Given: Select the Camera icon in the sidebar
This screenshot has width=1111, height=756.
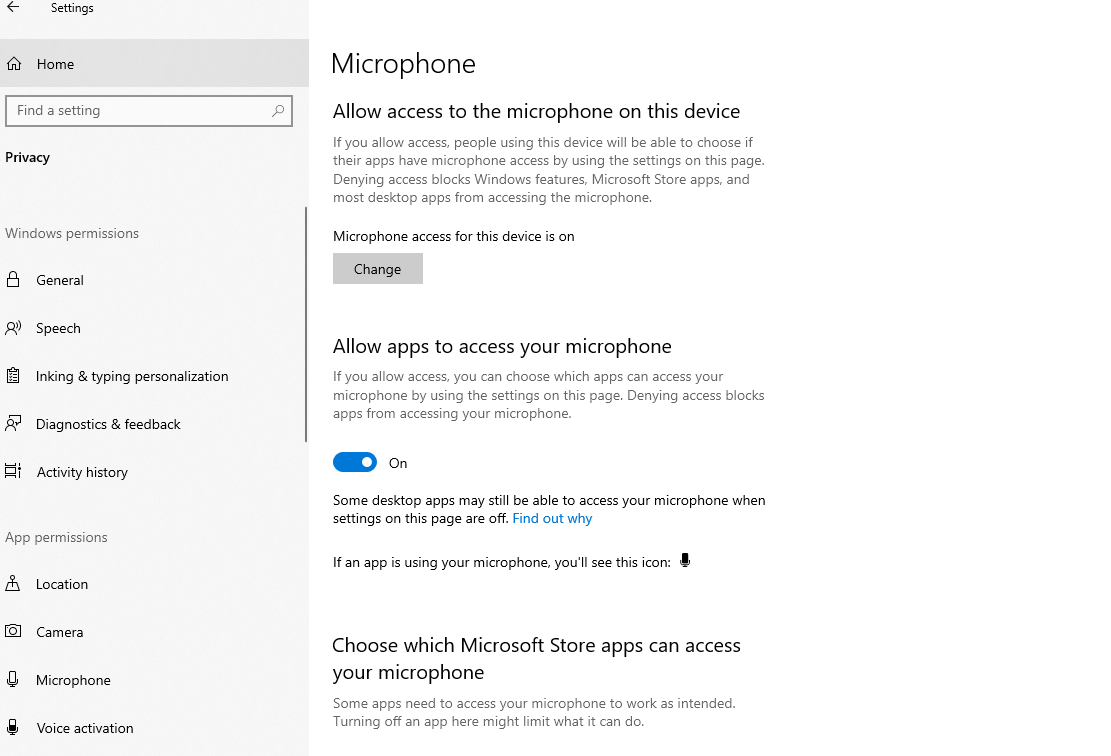Looking at the screenshot, I should [x=14, y=632].
